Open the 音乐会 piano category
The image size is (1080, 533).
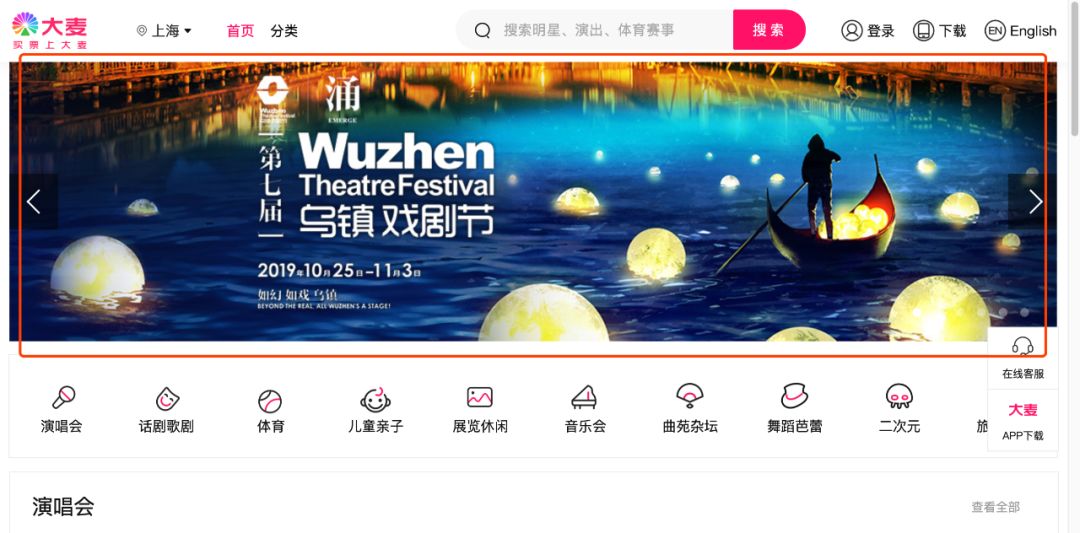(584, 397)
